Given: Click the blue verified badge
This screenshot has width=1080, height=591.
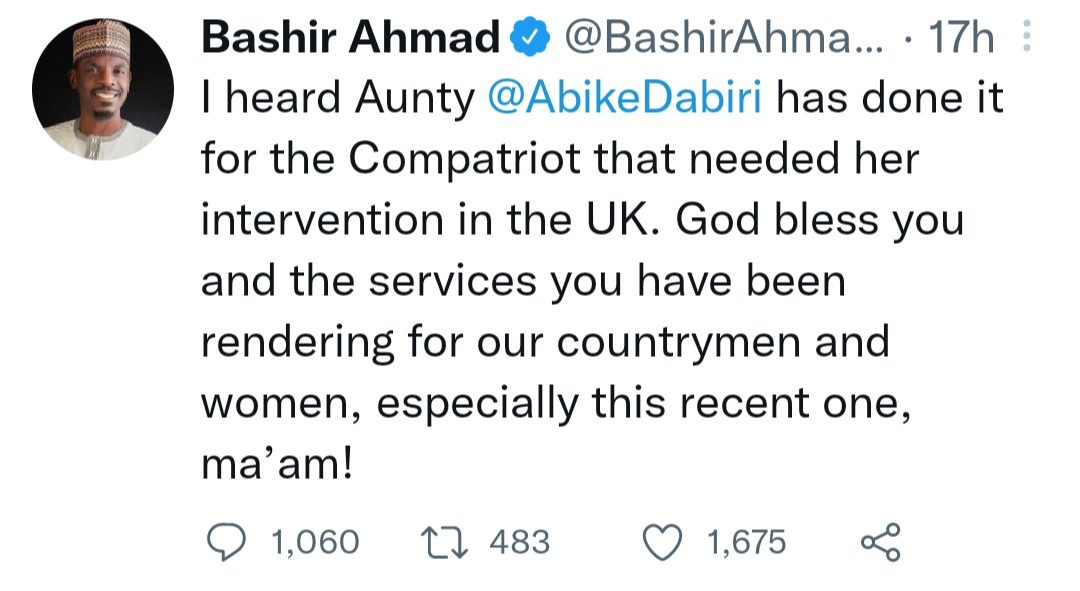Looking at the screenshot, I should coord(530,38).
